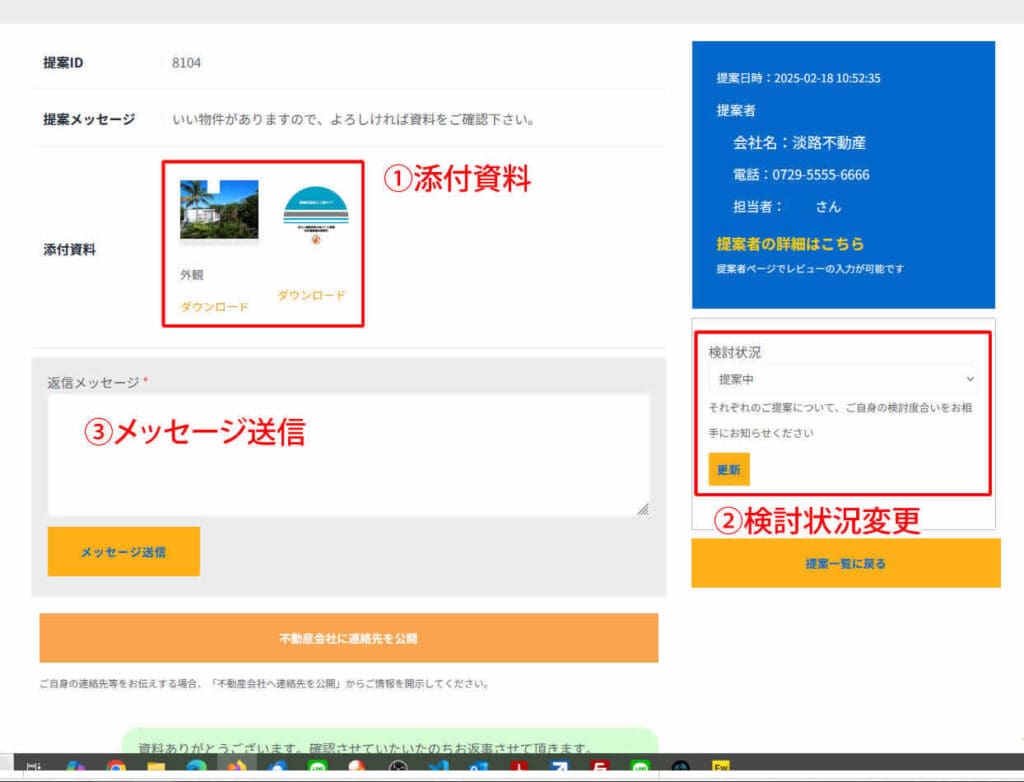Click 不動産会社に連絡先を公開 to share contact info
Image resolution: width=1024 pixels, height=782 pixels.
347,636
